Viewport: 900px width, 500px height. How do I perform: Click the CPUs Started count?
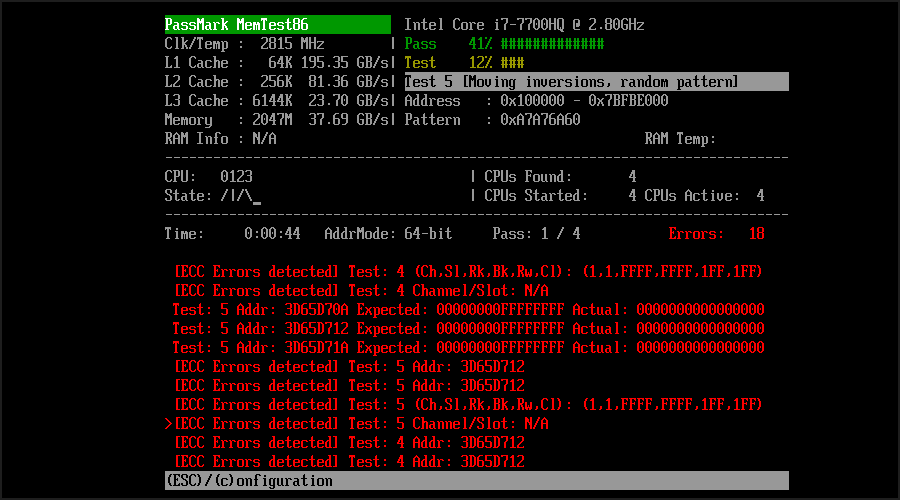pyautogui.click(x=633, y=195)
